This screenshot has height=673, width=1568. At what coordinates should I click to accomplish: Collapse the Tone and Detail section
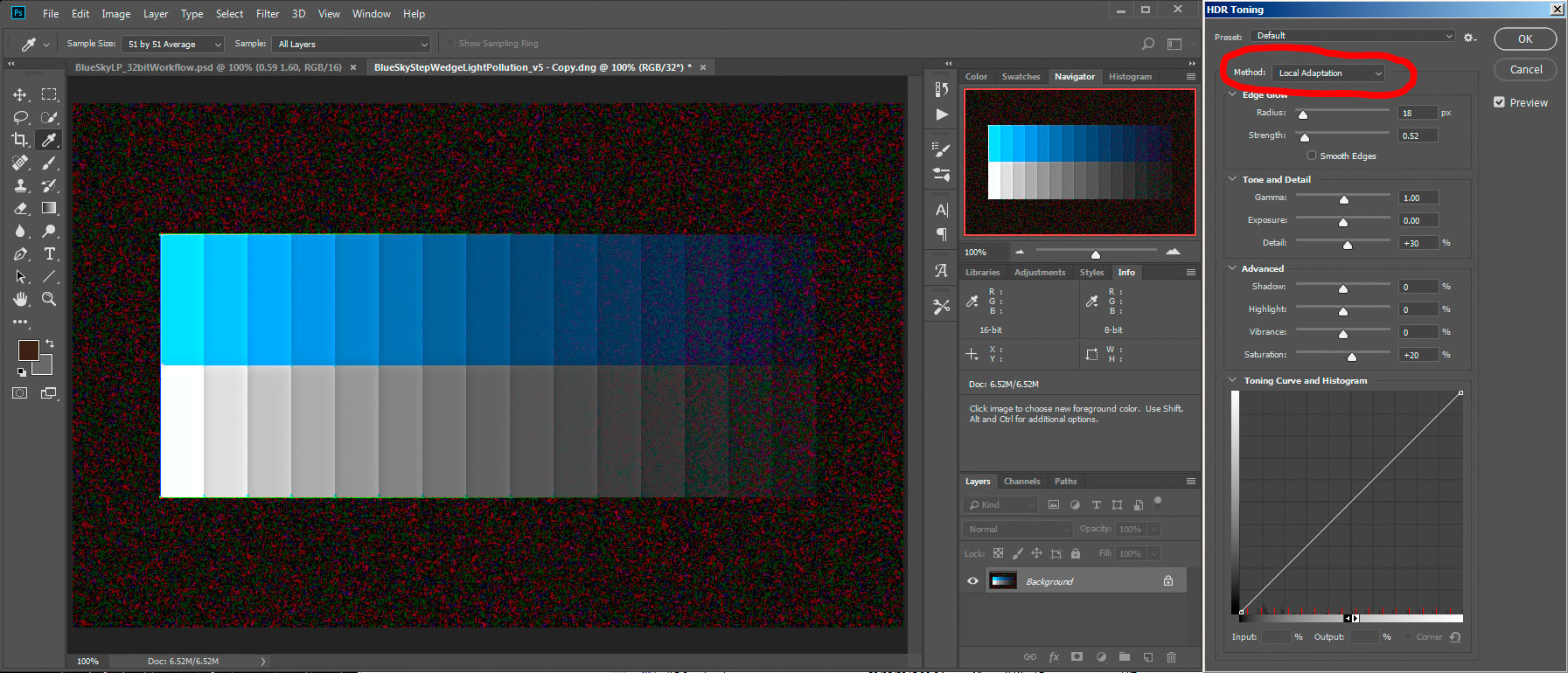pyautogui.click(x=1232, y=179)
